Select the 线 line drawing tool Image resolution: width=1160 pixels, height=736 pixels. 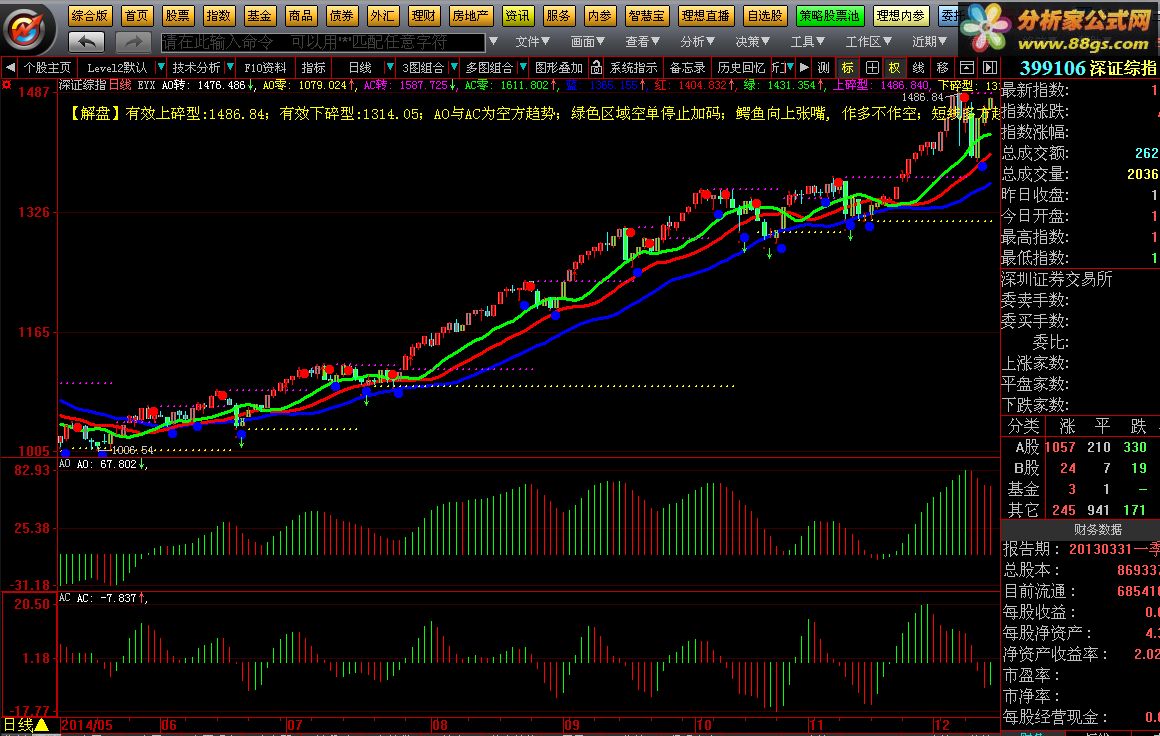pyautogui.click(x=918, y=67)
